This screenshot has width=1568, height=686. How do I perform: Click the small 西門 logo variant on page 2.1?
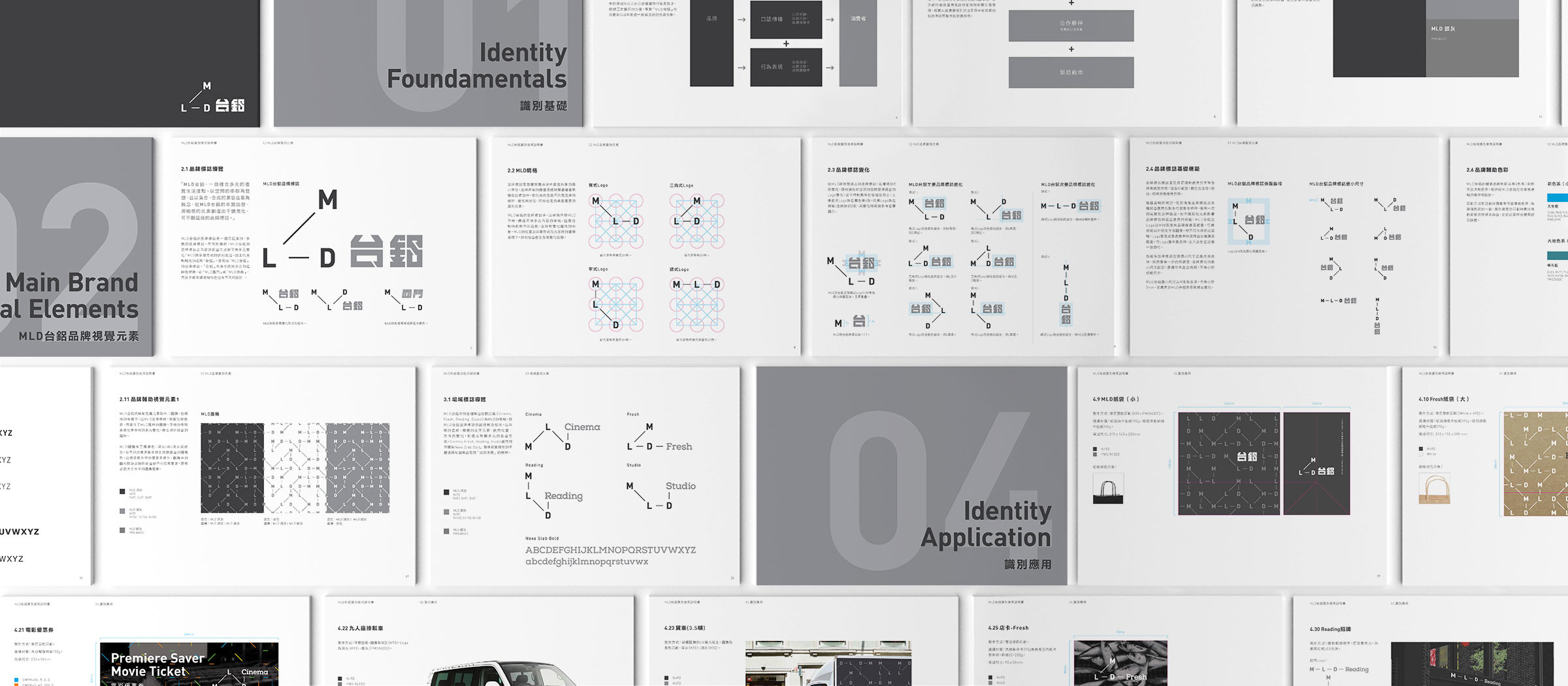click(x=404, y=300)
